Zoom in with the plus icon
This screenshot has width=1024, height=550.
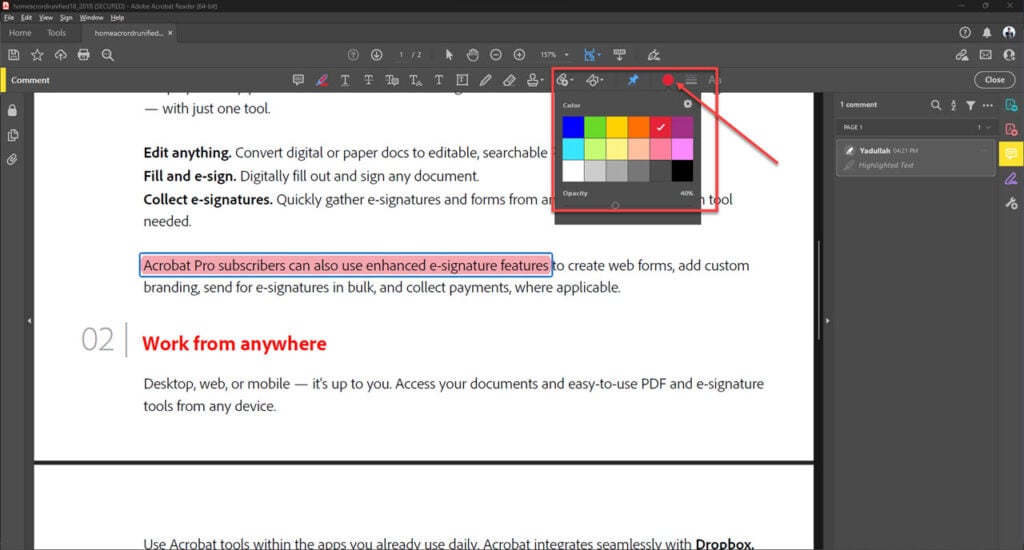click(519, 55)
